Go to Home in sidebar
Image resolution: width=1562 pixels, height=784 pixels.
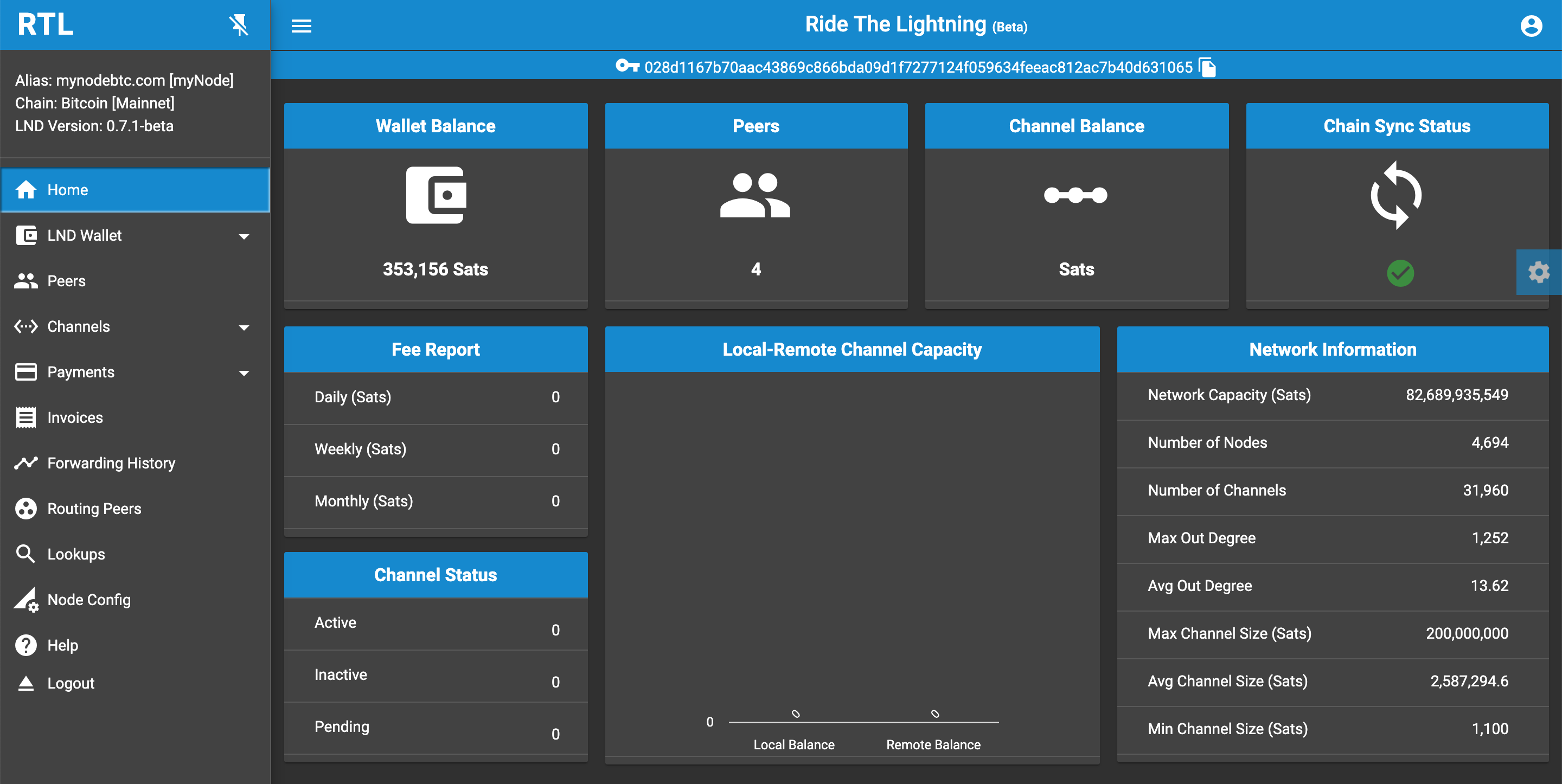coord(135,190)
